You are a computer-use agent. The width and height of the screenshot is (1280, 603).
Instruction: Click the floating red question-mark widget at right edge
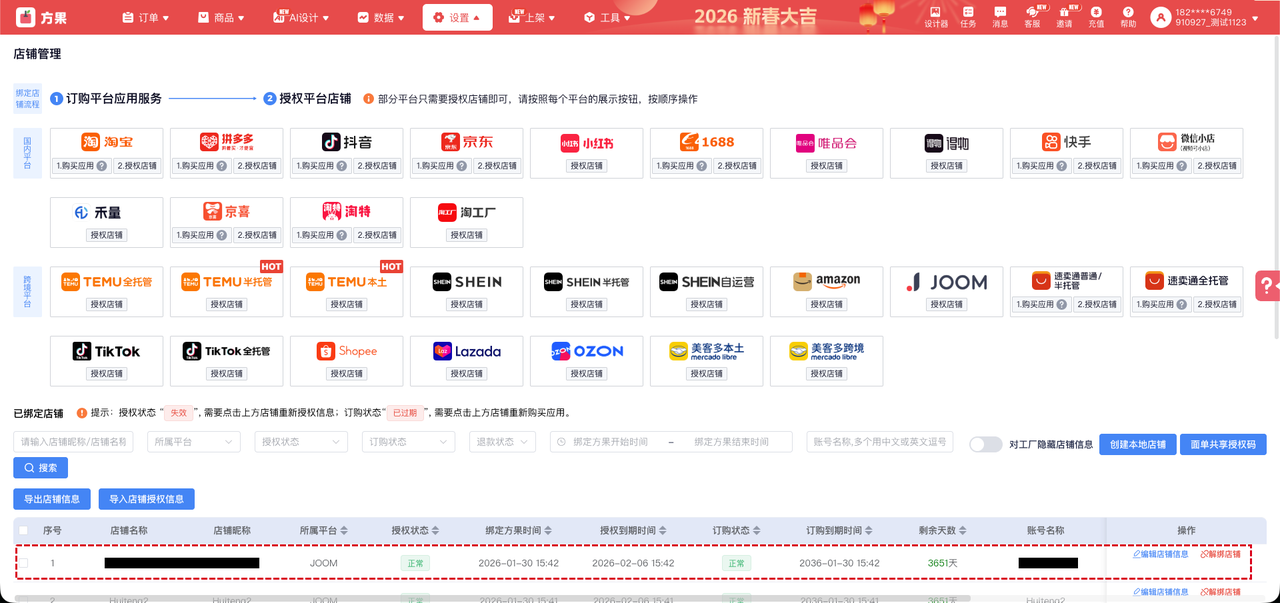pyautogui.click(x=1268, y=284)
